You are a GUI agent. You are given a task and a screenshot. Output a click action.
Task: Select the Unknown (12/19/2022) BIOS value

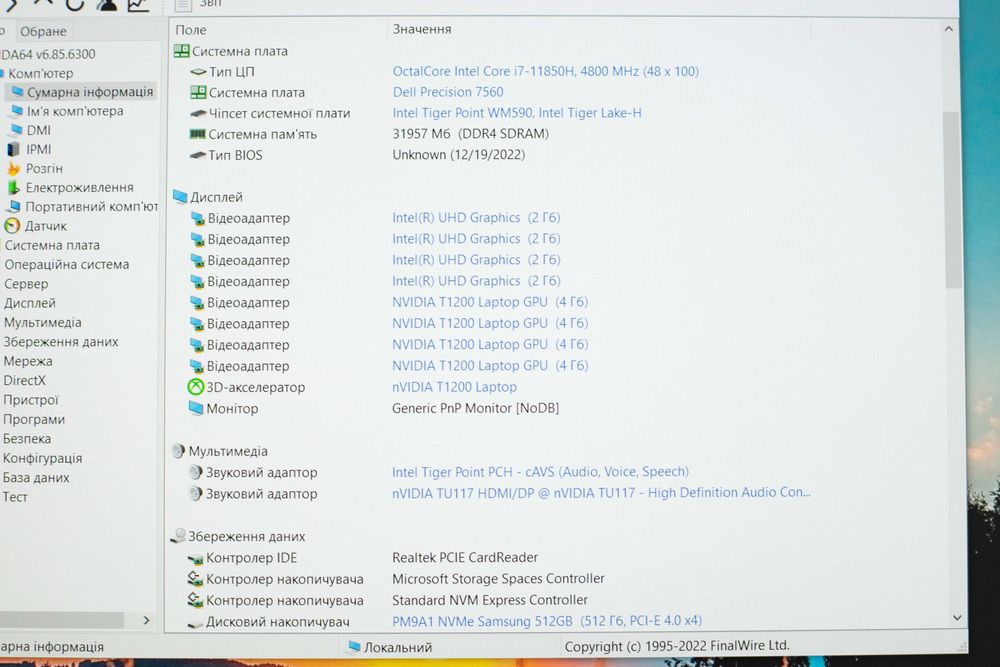coord(459,155)
